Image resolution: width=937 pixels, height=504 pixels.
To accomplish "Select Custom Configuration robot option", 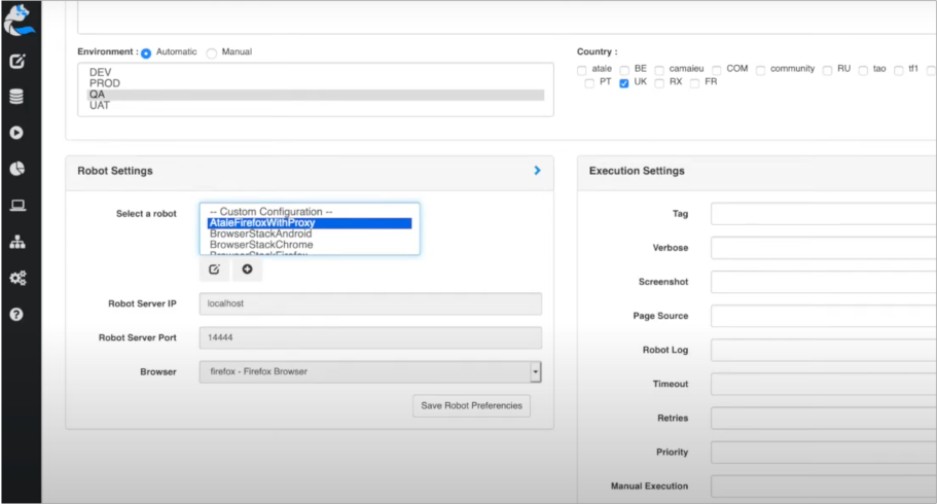I will [310, 212].
